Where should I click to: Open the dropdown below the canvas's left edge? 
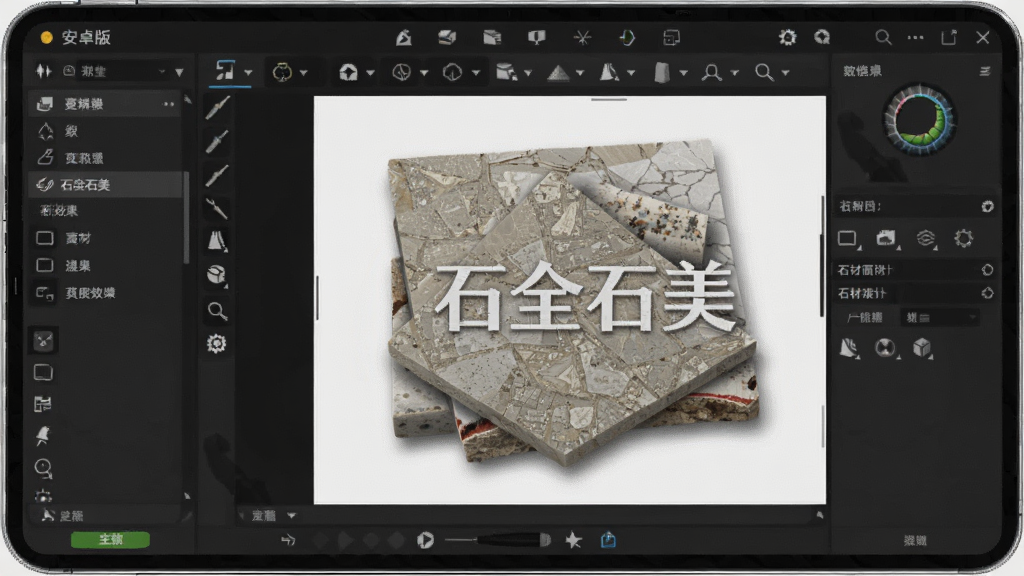click(x=272, y=516)
